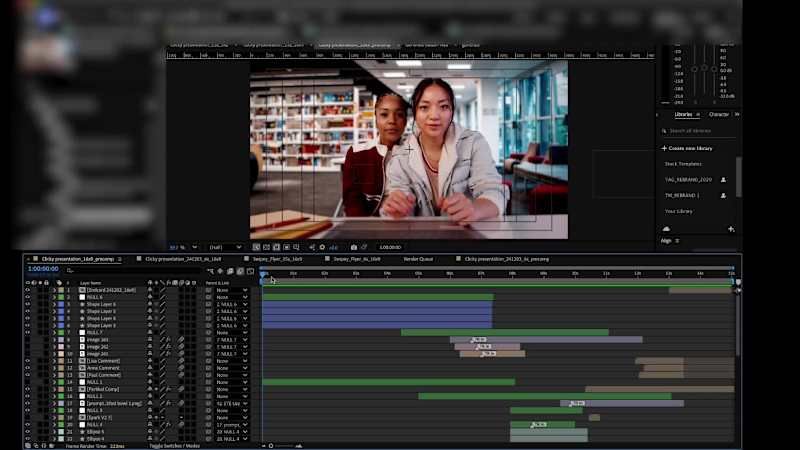Toggle the shy switch on the NULL 7 layer
Screen dimensions: 800x450
(150, 333)
